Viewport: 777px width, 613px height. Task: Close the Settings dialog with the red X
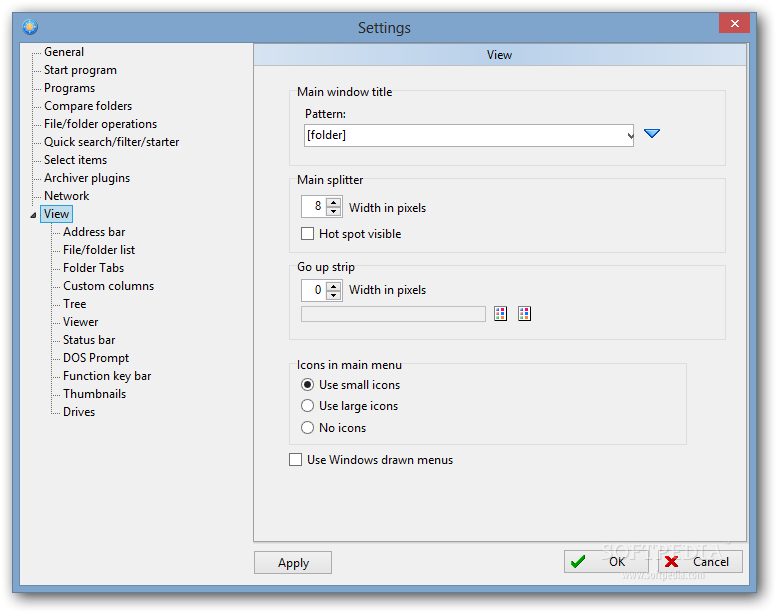click(734, 23)
